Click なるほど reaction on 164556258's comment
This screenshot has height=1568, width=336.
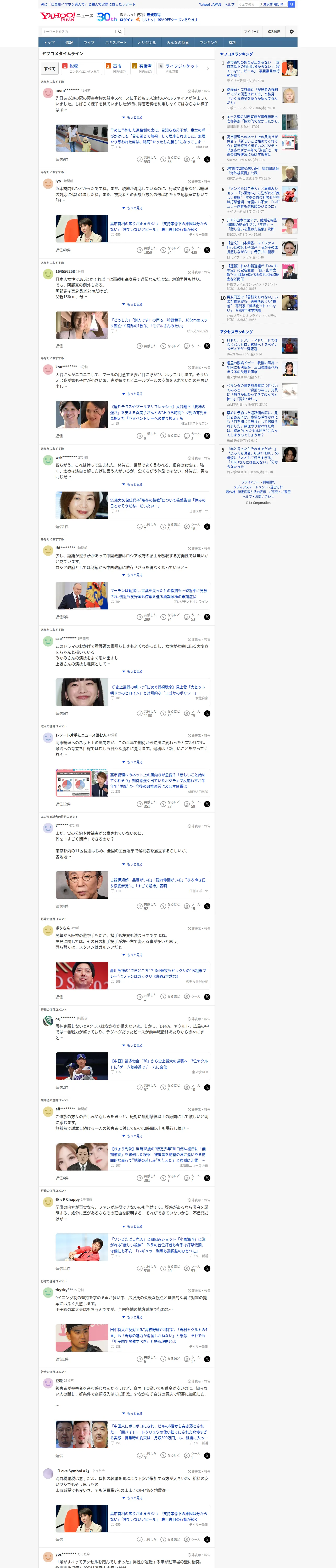tap(170, 346)
